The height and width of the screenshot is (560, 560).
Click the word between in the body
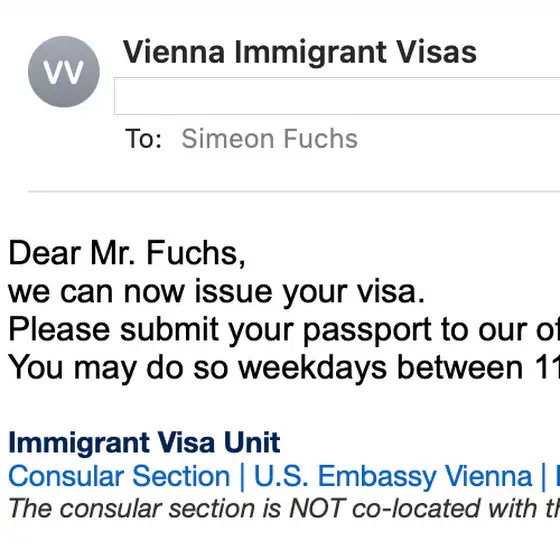[460, 368]
